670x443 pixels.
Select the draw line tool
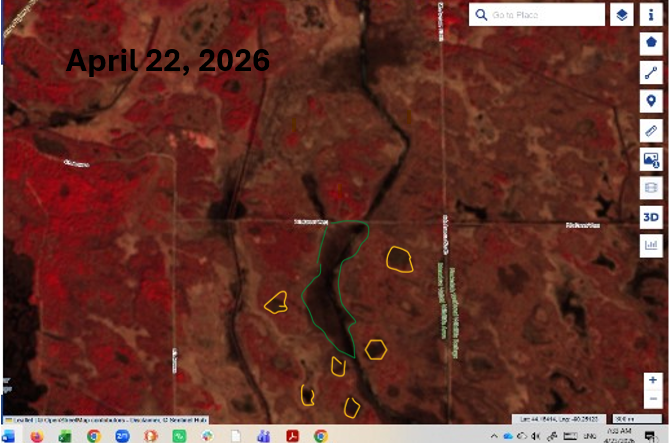[x=652, y=73]
